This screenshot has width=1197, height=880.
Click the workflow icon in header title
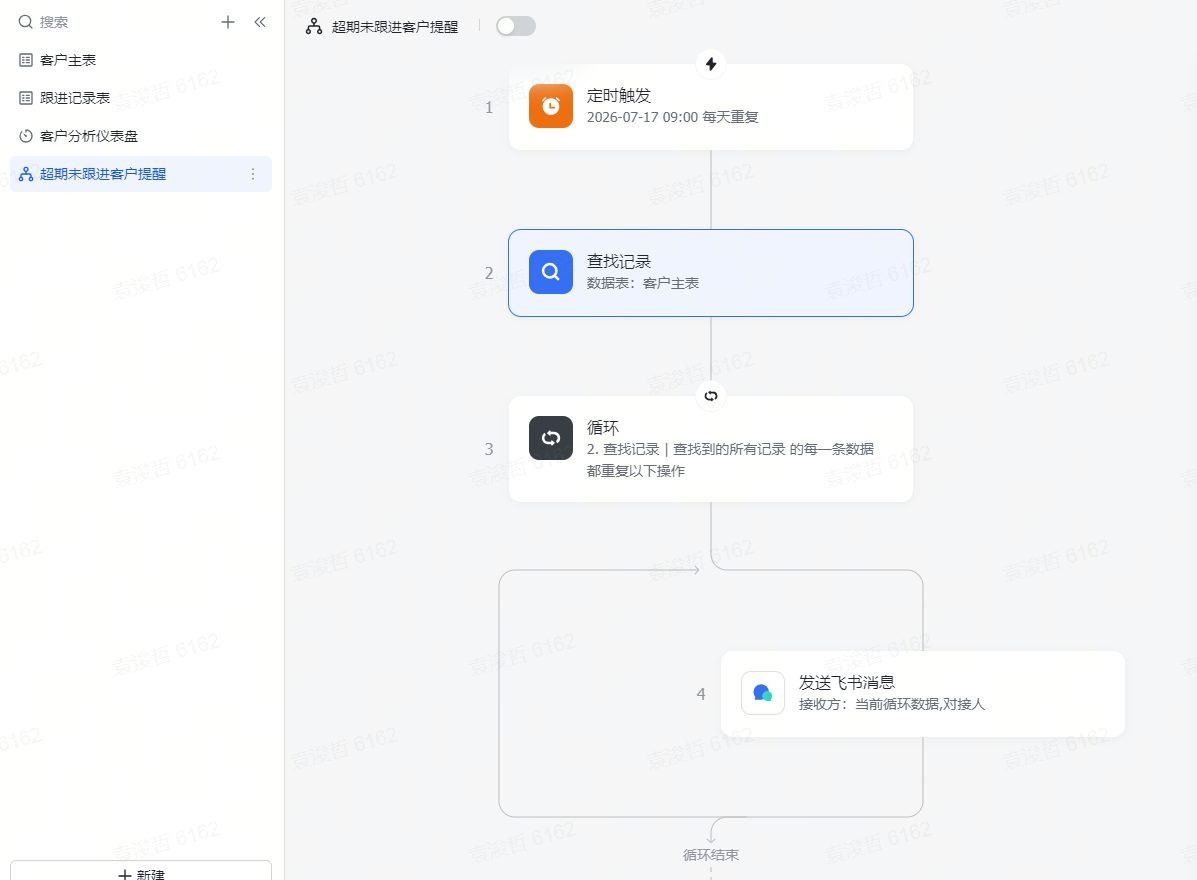314,27
